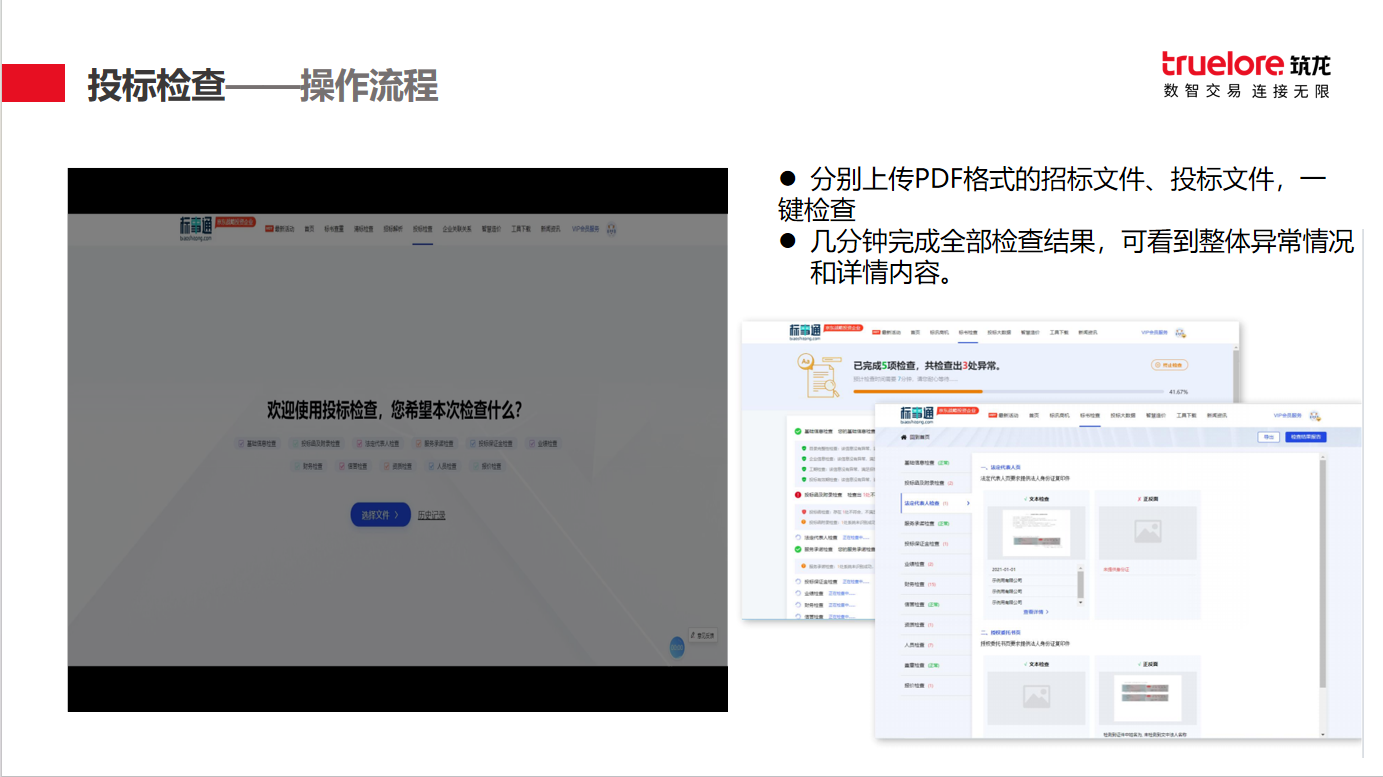Open 工具下载 in the front results navigation
Image resolution: width=1383 pixels, height=777 pixels.
[1186, 415]
